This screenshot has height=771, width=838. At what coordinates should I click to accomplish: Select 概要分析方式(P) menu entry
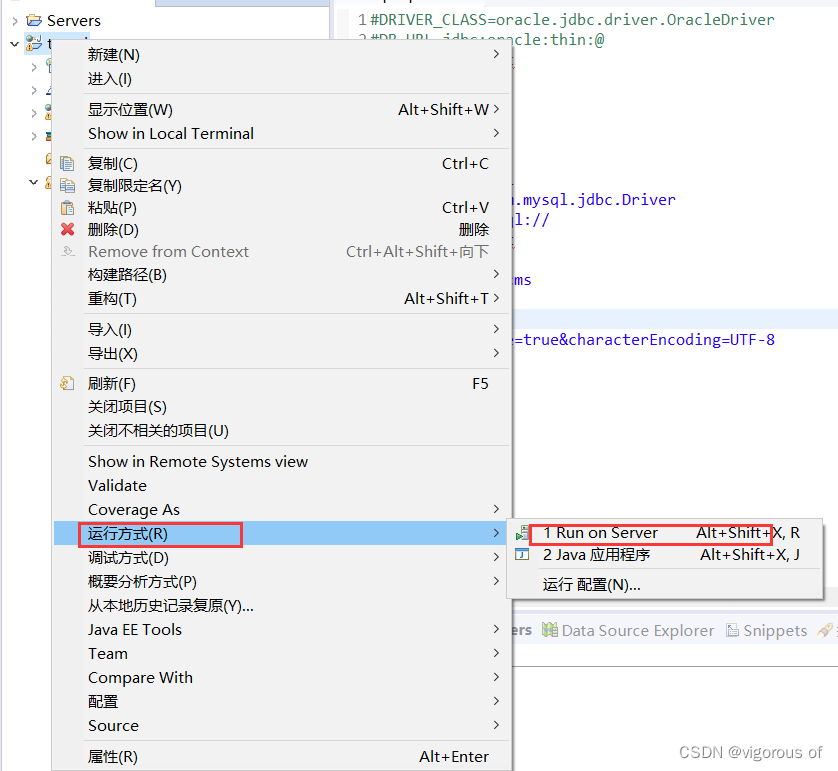pyautogui.click(x=282, y=581)
